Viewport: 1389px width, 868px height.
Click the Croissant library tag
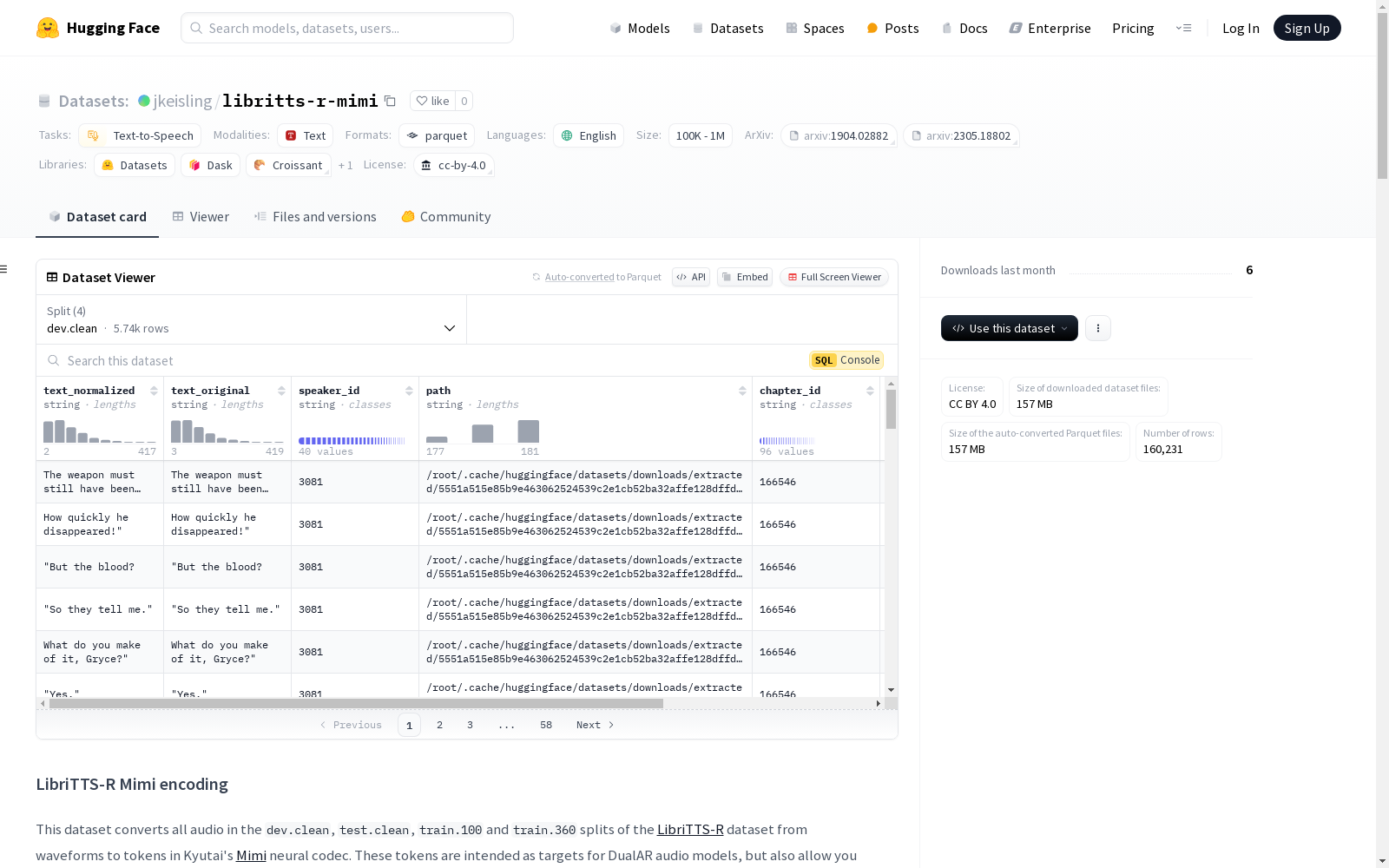288,165
